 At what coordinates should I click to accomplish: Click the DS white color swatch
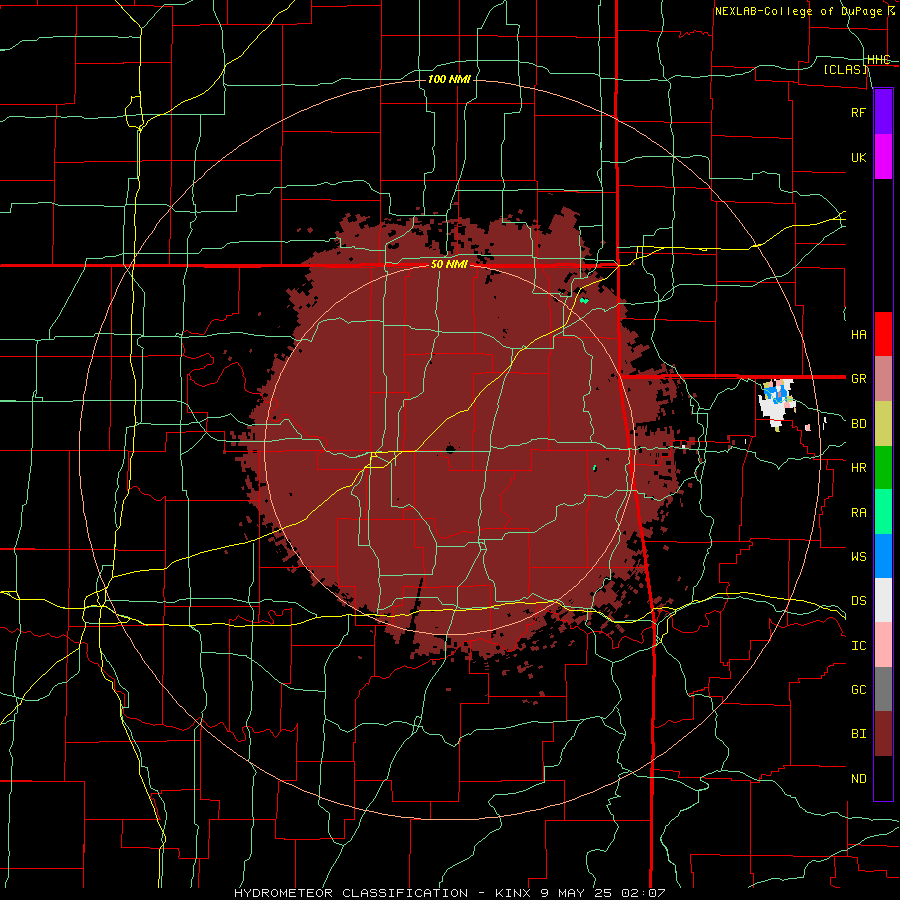point(883,600)
